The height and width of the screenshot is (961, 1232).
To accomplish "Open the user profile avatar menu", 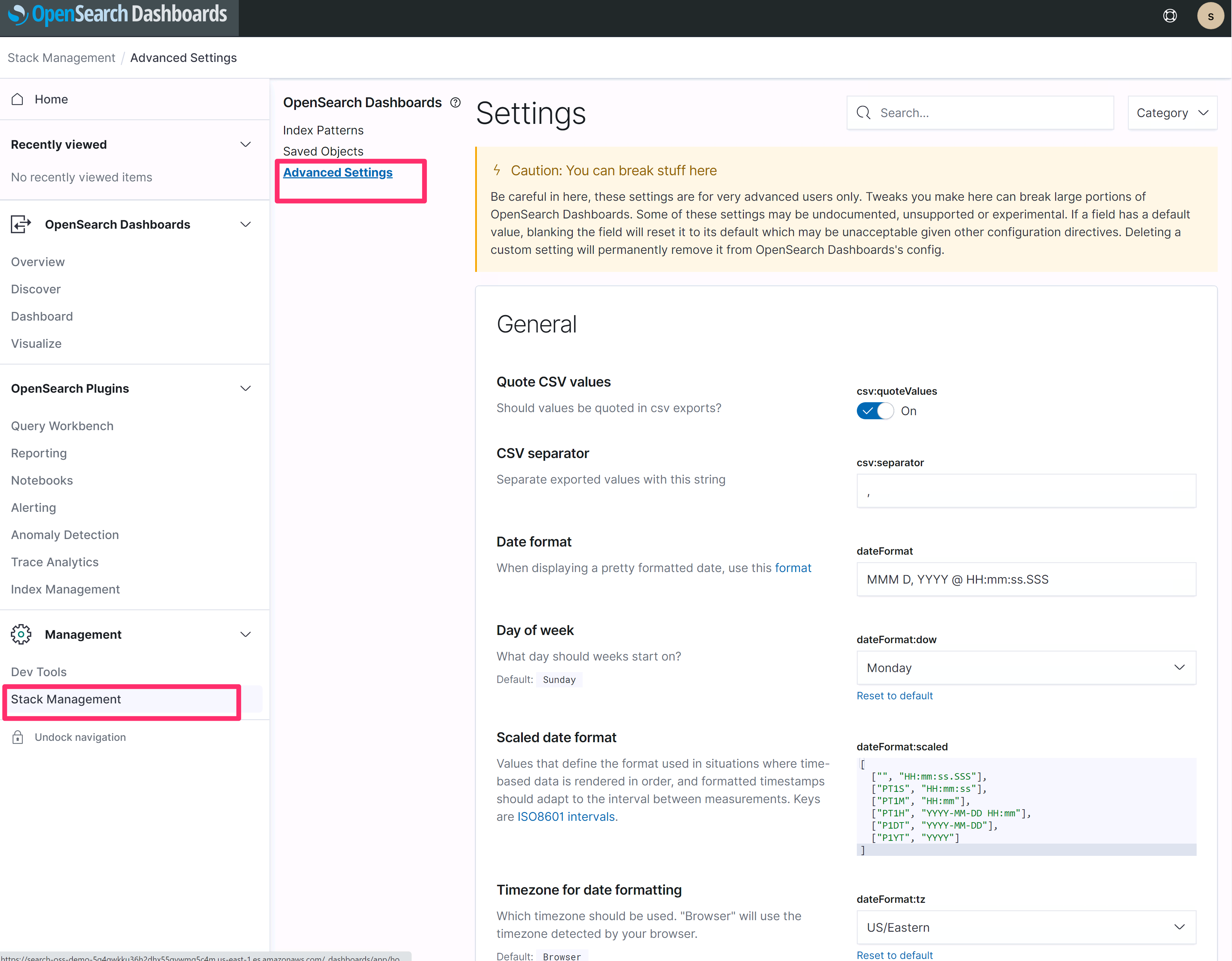I will (x=1211, y=16).
